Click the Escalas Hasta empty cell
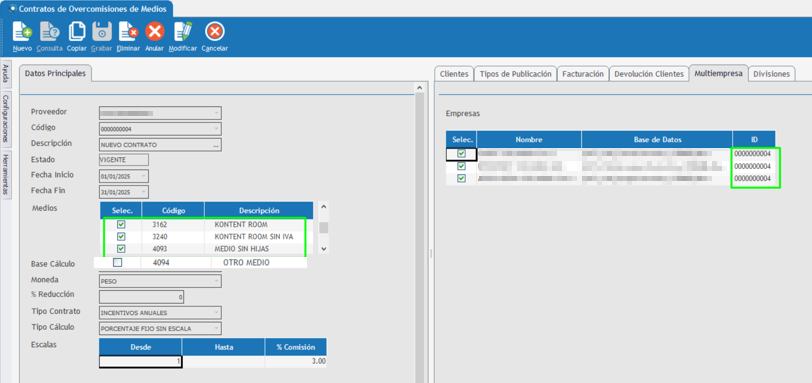 point(223,361)
